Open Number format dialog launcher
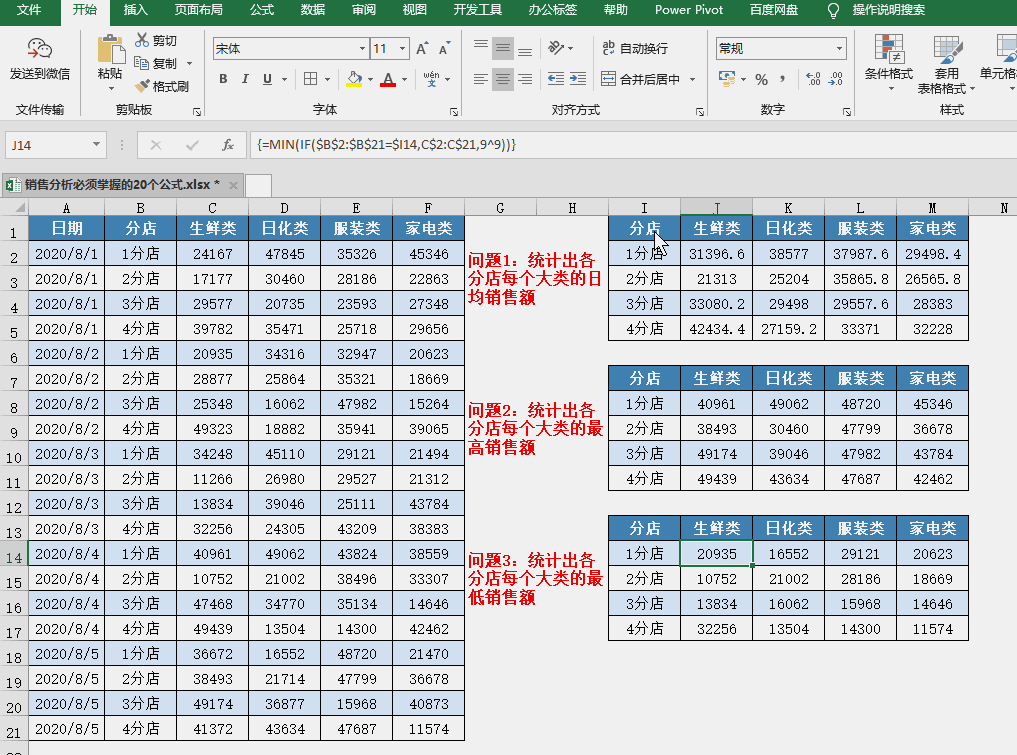Viewport: 1017px width, 755px height. (846, 112)
